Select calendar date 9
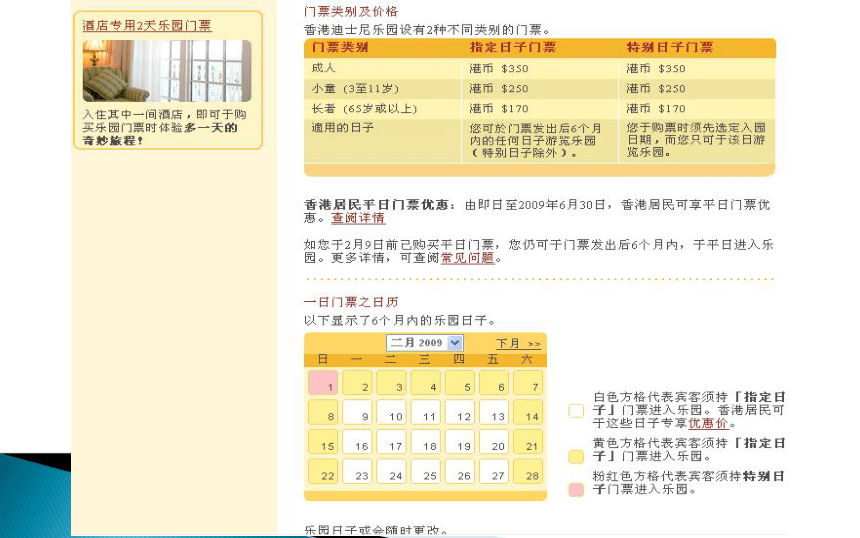The width and height of the screenshot is (860, 538). pyautogui.click(x=357, y=412)
